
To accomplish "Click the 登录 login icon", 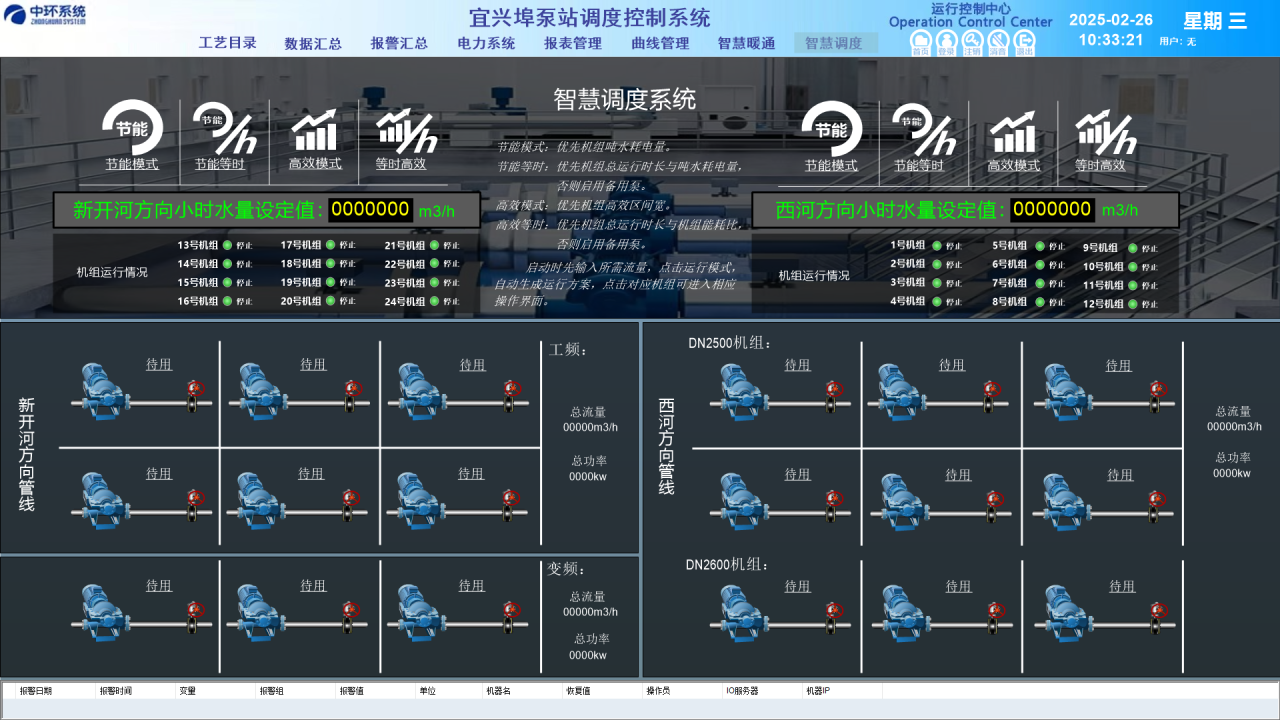I will tap(946, 42).
